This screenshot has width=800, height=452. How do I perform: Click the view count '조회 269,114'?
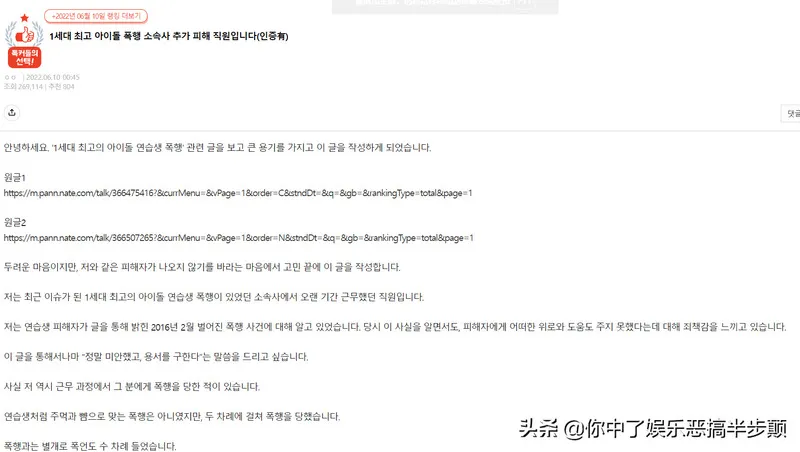23,87
